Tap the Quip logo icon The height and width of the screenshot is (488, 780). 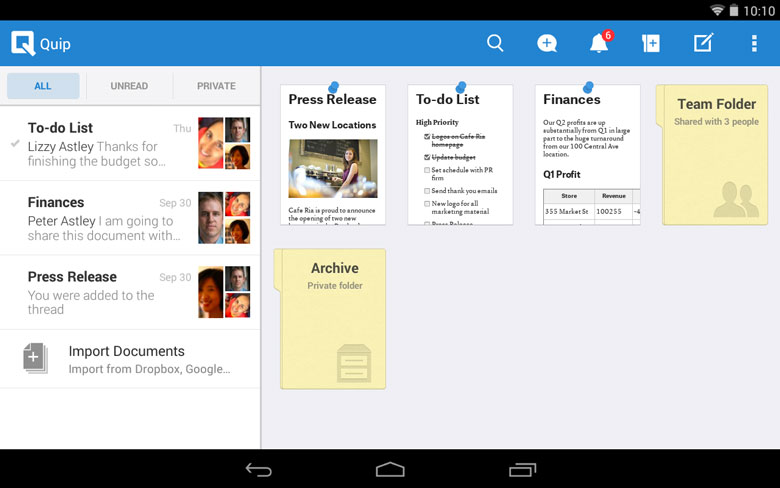pyautogui.click(x=23, y=43)
